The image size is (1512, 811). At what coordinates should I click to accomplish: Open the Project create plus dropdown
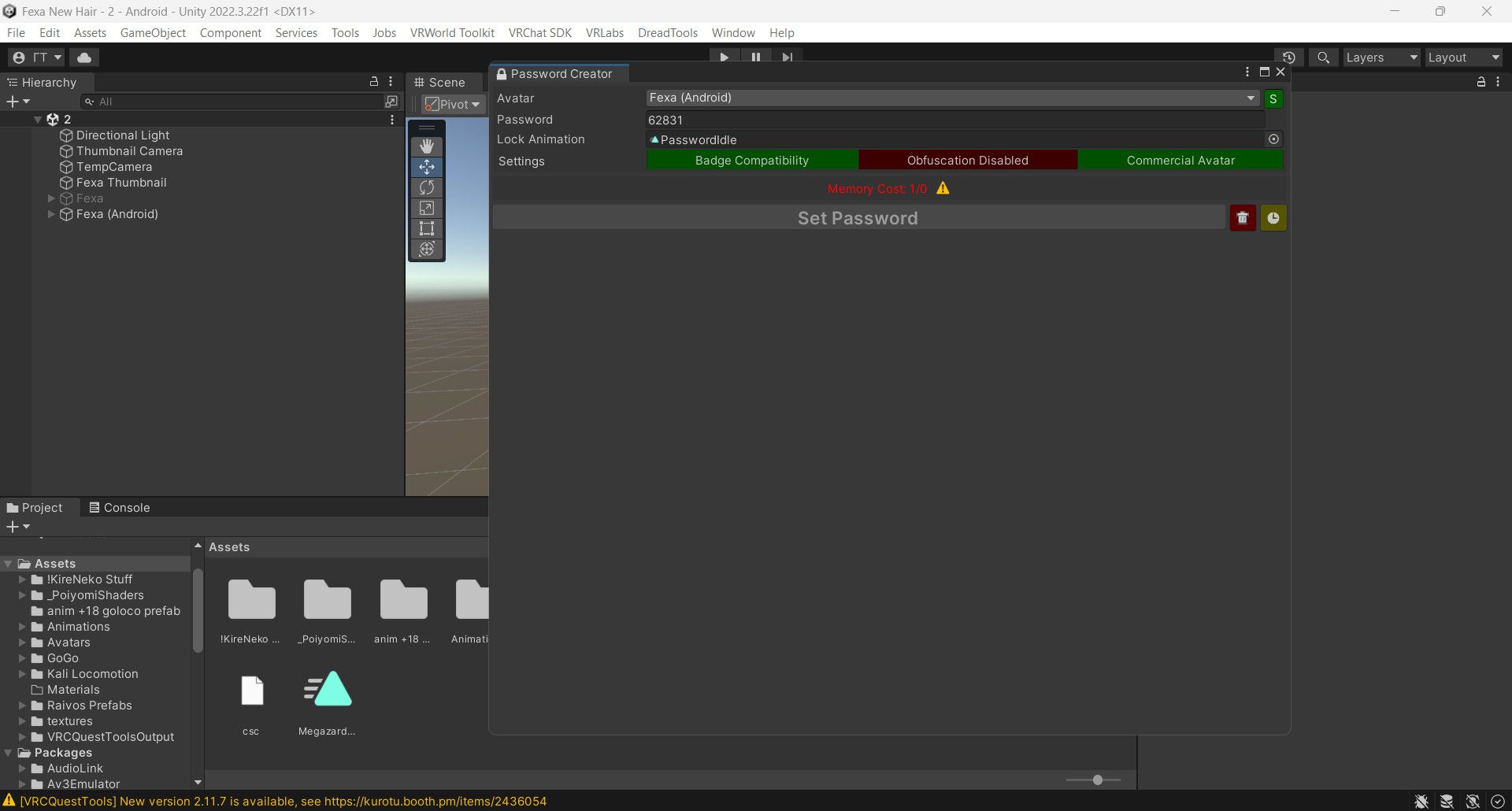click(18, 527)
